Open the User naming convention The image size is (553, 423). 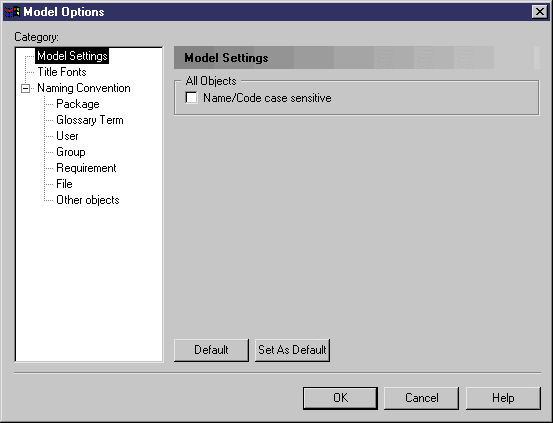pyautogui.click(x=67, y=136)
